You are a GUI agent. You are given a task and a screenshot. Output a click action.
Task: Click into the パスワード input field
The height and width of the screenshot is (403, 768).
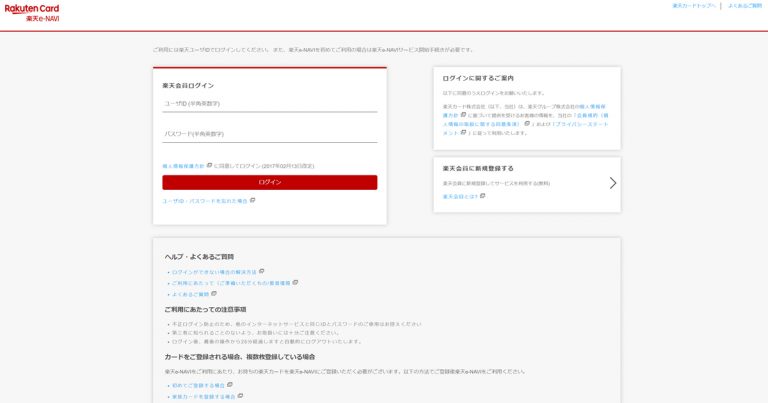pyautogui.click(x=269, y=134)
